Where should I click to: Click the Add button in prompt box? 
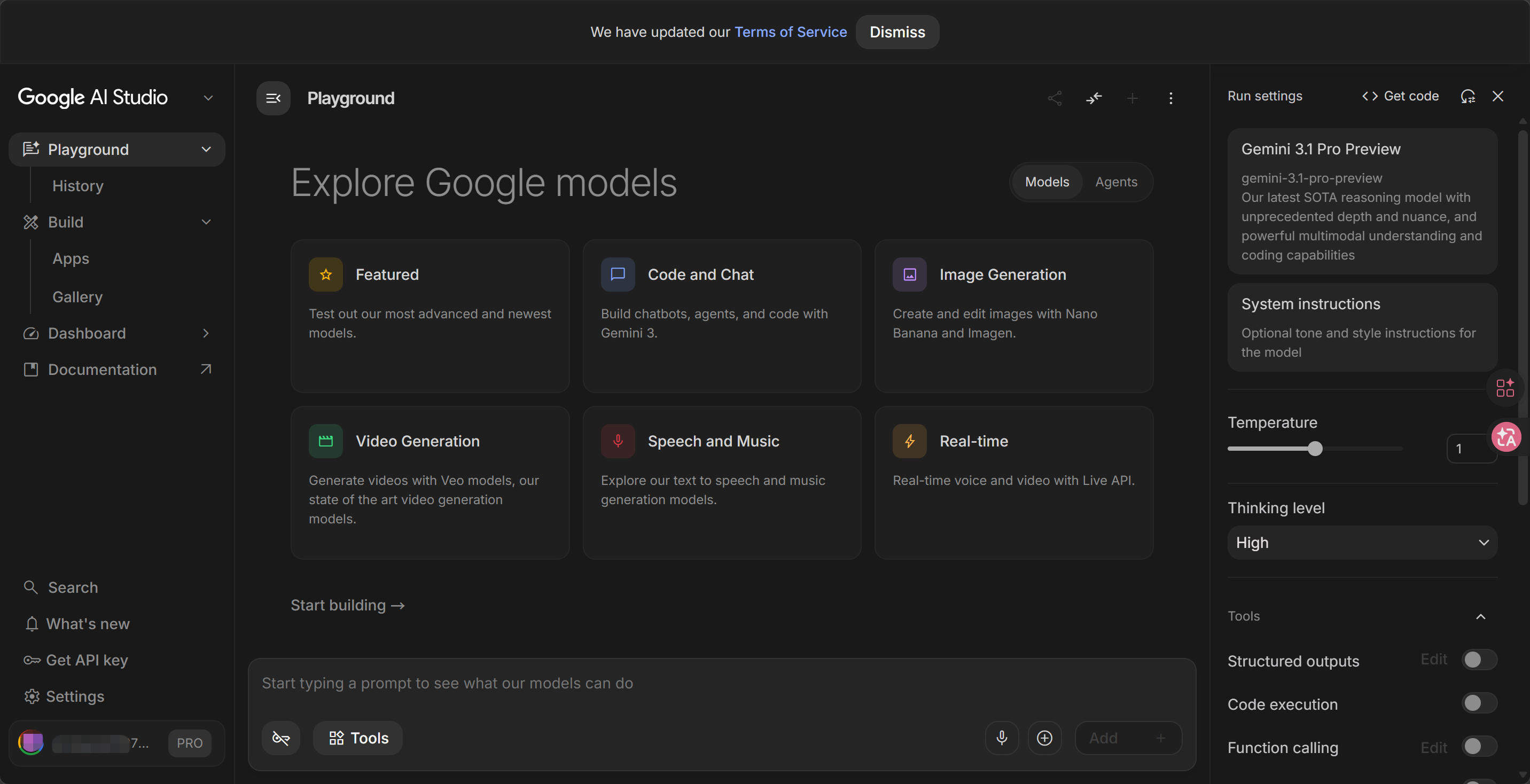[1128, 738]
